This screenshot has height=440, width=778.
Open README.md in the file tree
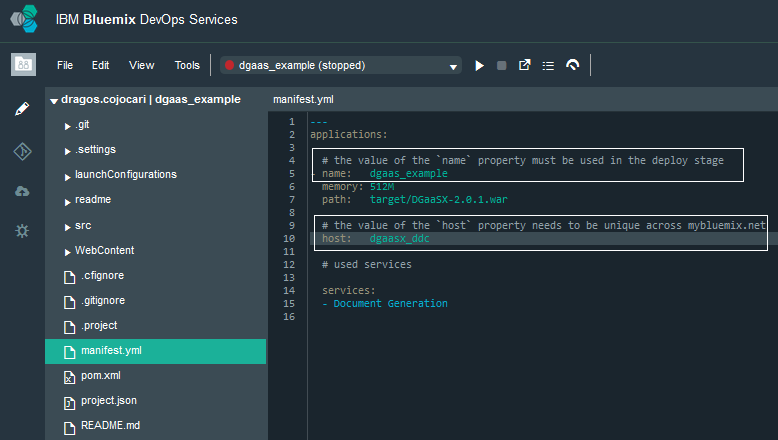click(x=111, y=425)
